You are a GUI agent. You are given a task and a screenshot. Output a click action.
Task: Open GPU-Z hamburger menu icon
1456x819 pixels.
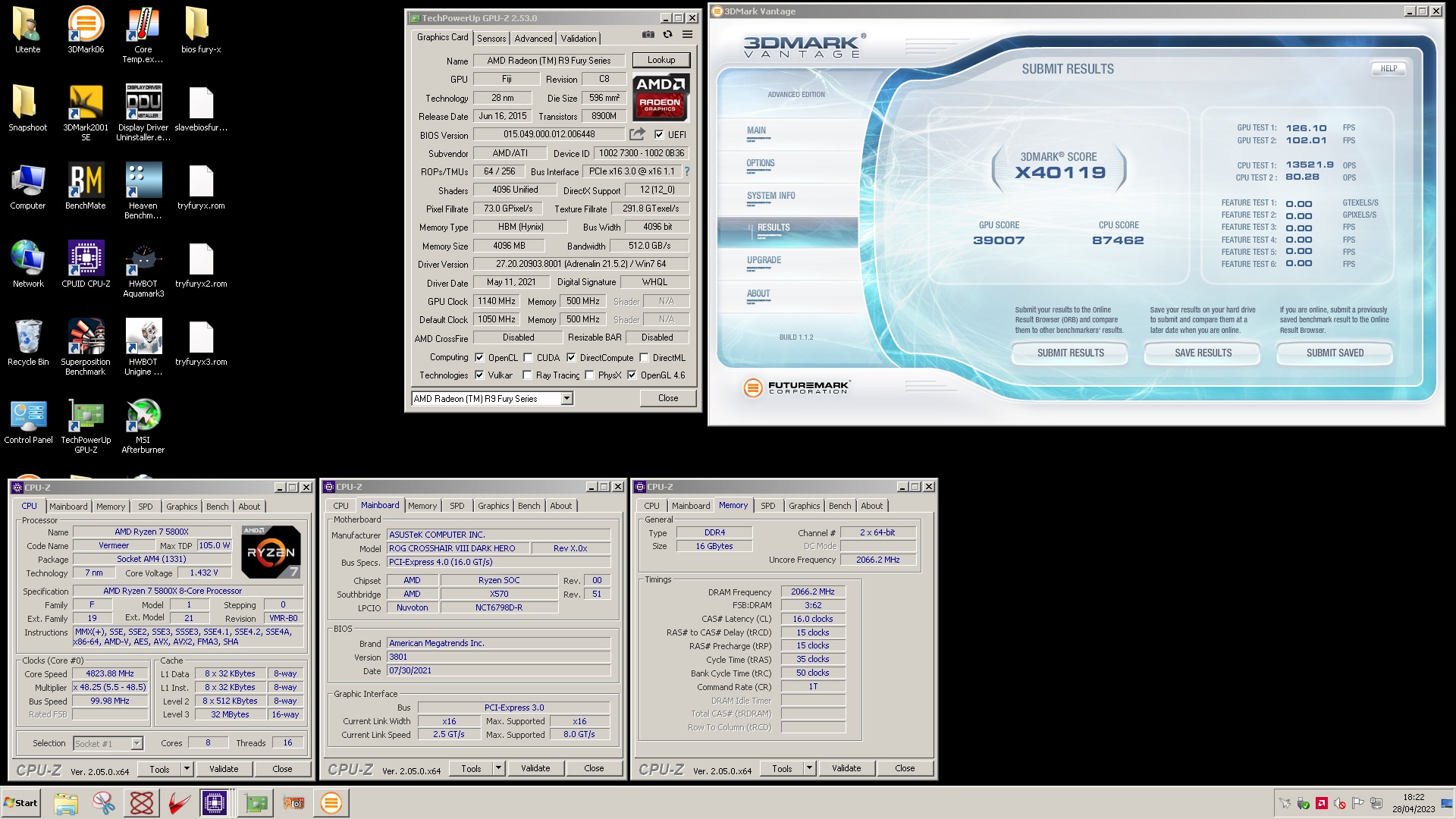[687, 34]
